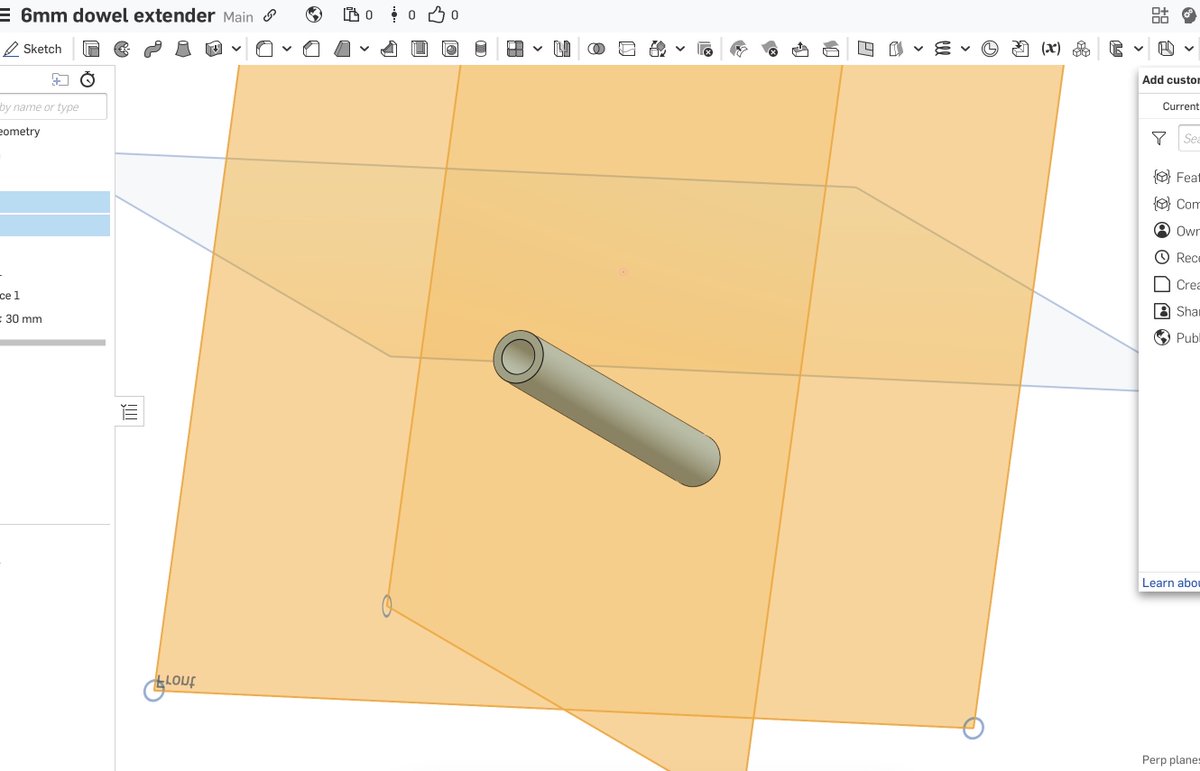Select the Fillet tool
The image size is (1200, 771).
[265, 48]
